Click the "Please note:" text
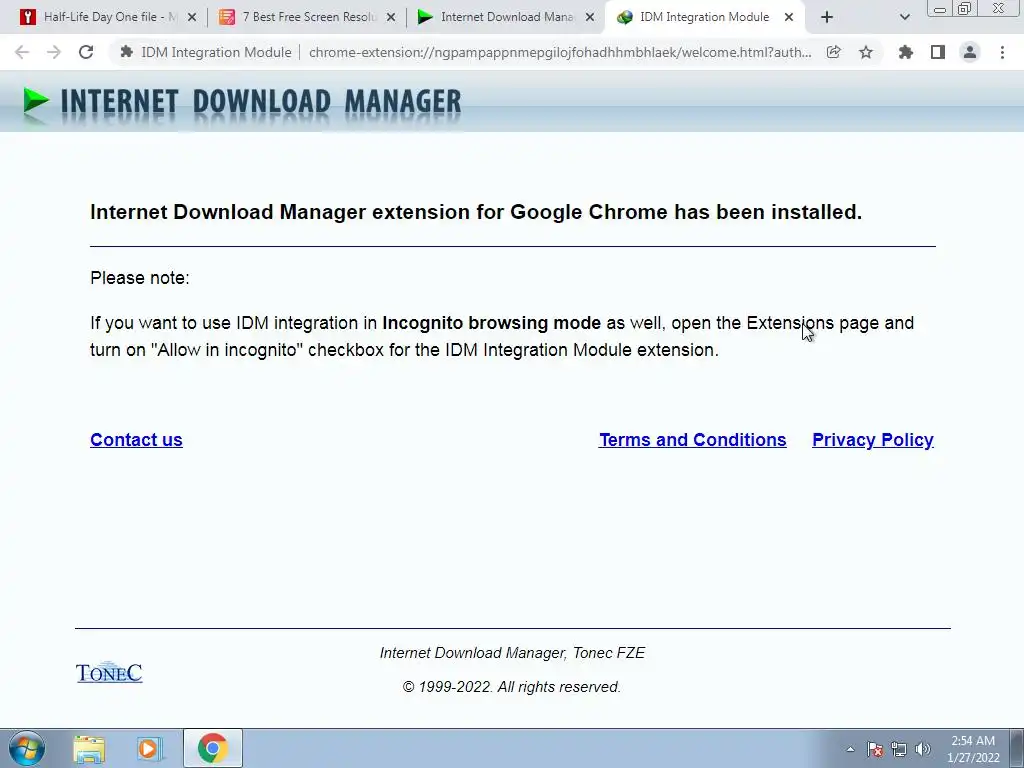This screenshot has width=1024, height=768. click(x=140, y=278)
